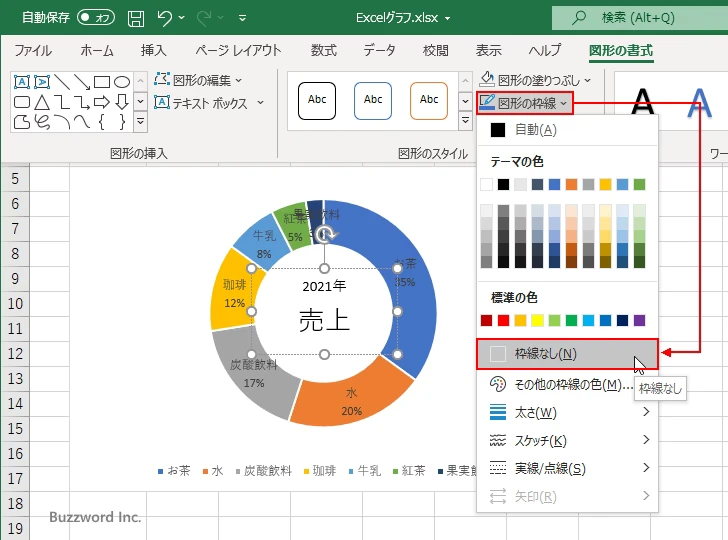
Task: Select row 10 header
Action: pyautogui.click(x=15, y=304)
